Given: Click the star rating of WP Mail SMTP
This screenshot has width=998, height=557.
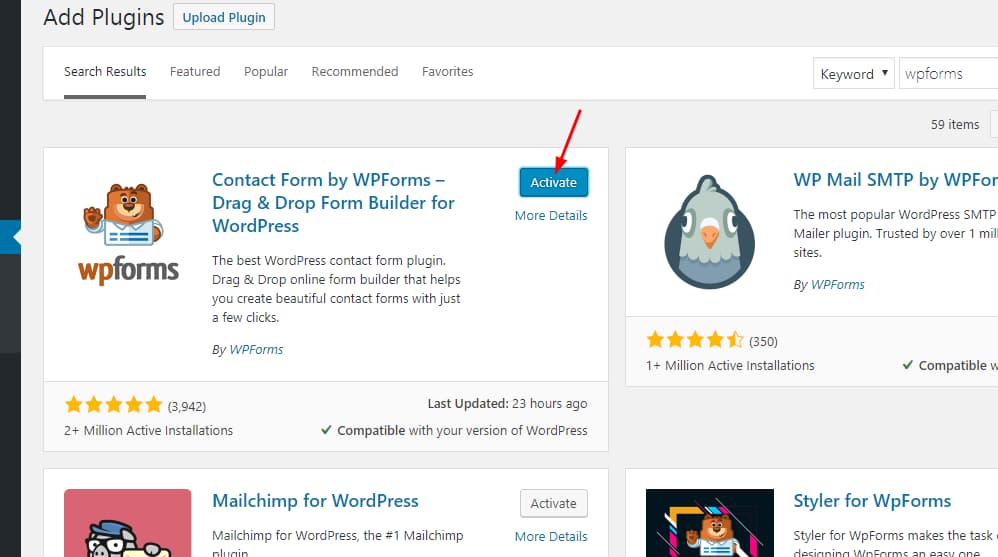Looking at the screenshot, I should 695,339.
